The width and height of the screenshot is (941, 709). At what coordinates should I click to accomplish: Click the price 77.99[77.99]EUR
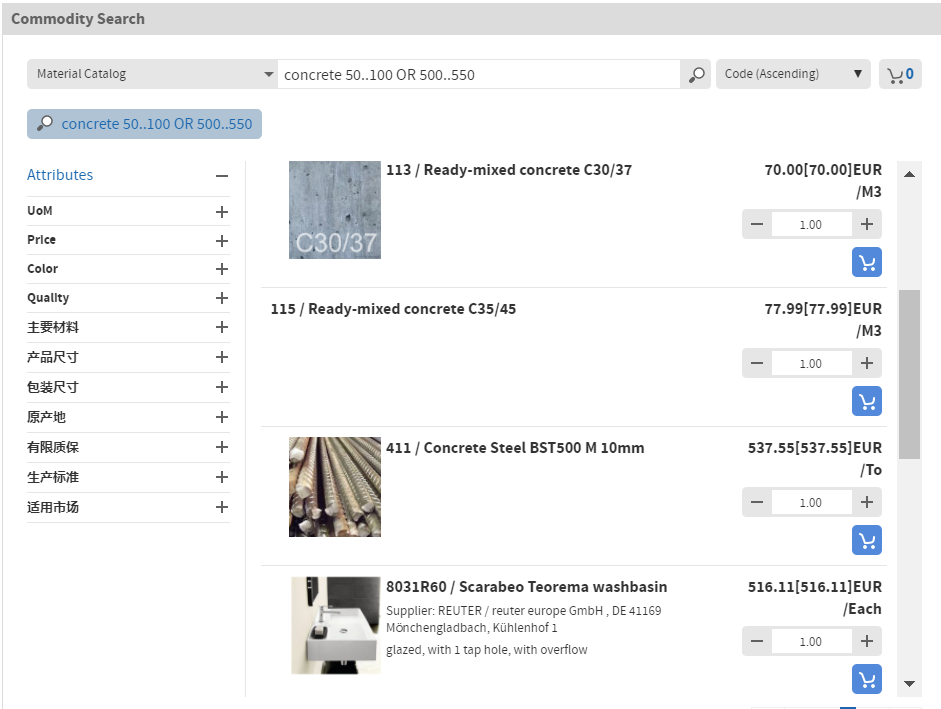[x=823, y=309]
